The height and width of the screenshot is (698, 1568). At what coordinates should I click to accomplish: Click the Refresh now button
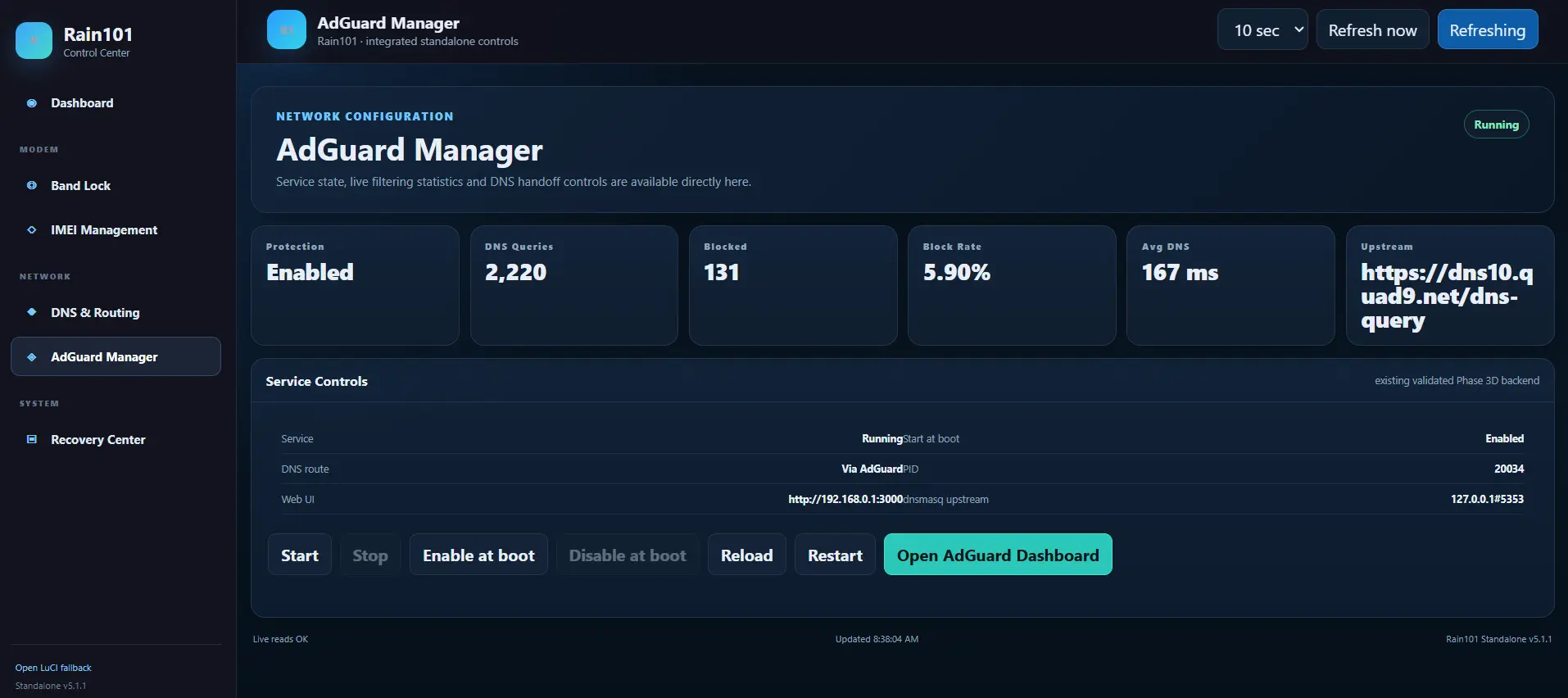[x=1372, y=29]
